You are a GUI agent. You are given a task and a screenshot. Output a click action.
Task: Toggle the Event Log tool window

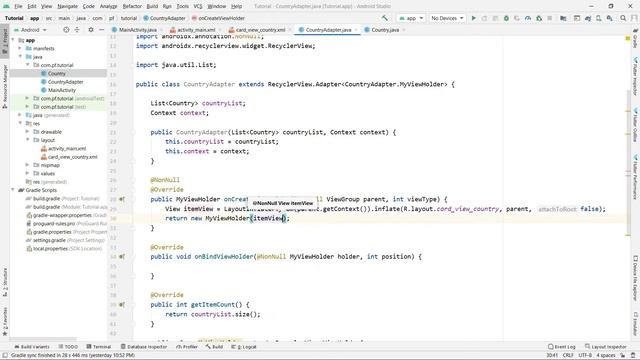point(562,347)
